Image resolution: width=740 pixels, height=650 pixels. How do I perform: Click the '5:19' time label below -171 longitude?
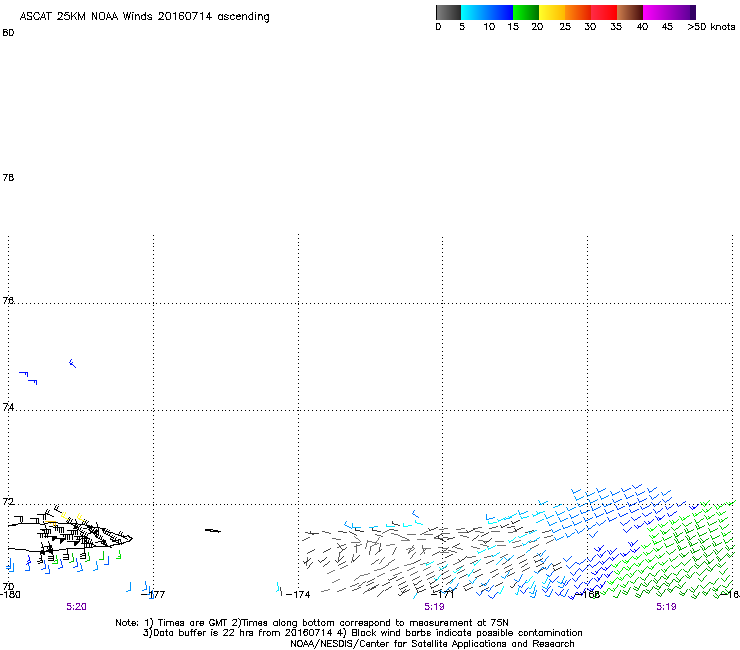[x=434, y=607]
